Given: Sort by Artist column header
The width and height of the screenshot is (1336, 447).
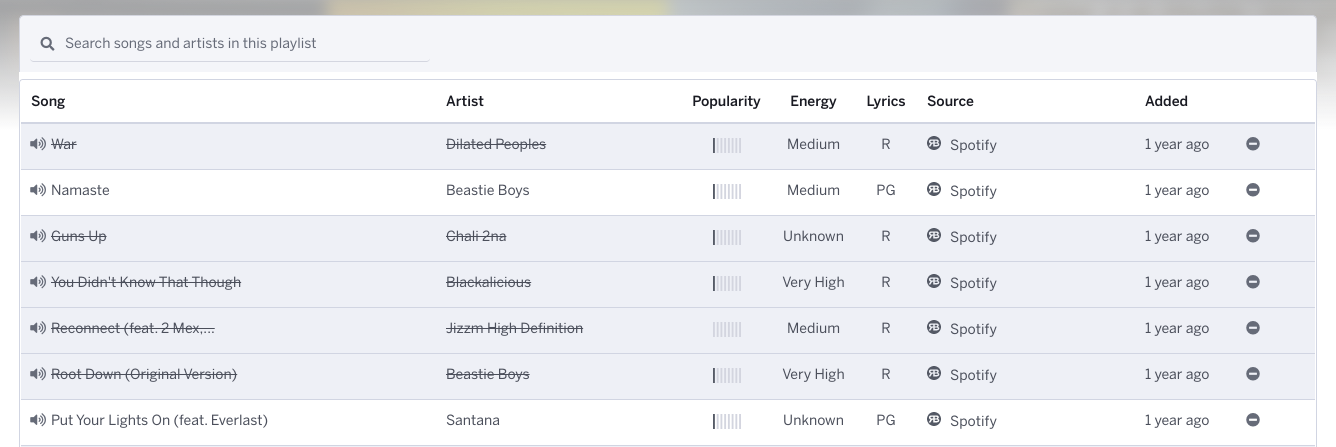Looking at the screenshot, I should 465,101.
